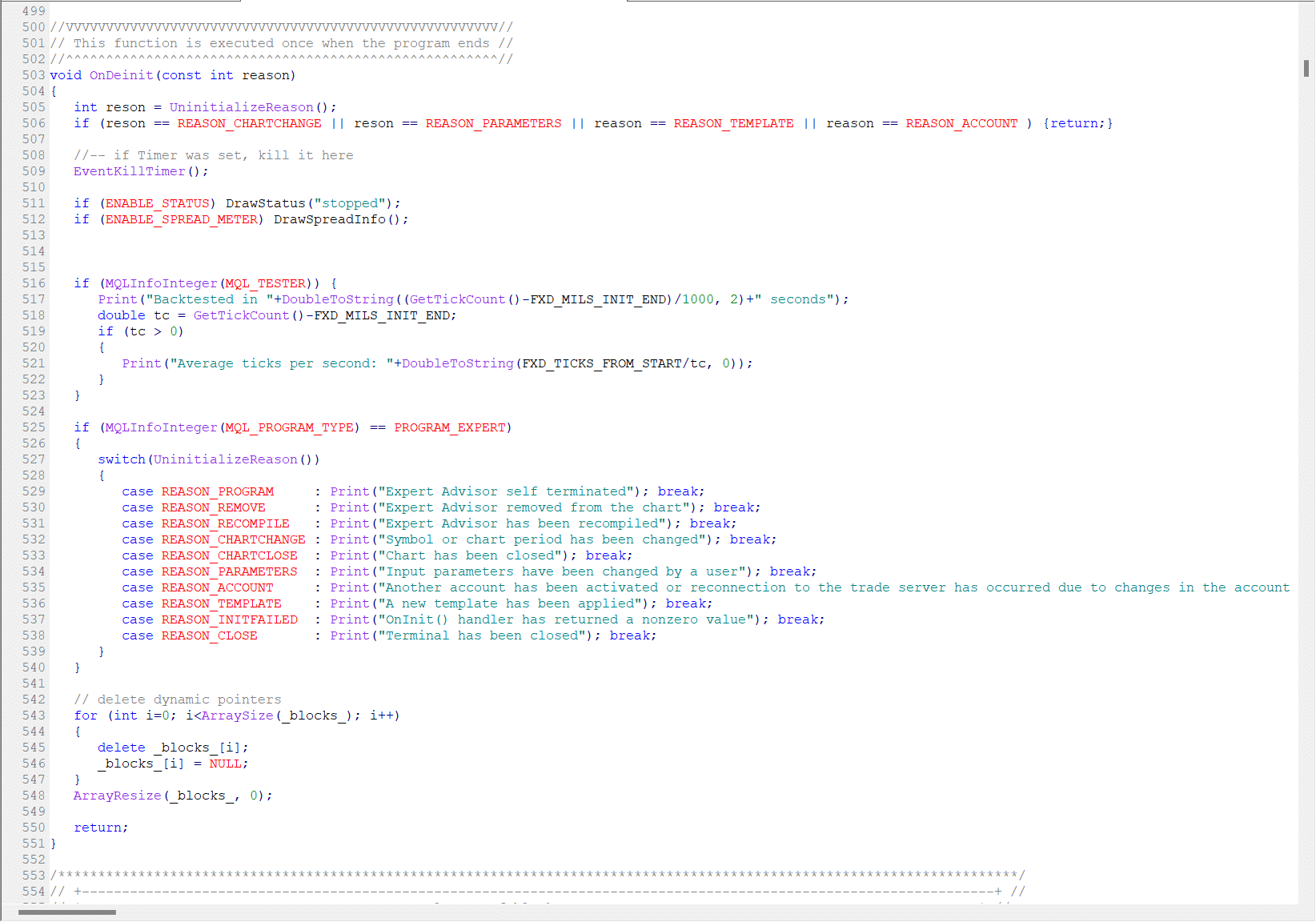Select line number 543 in the margin
This screenshot has width=1316, height=922.
tap(34, 716)
